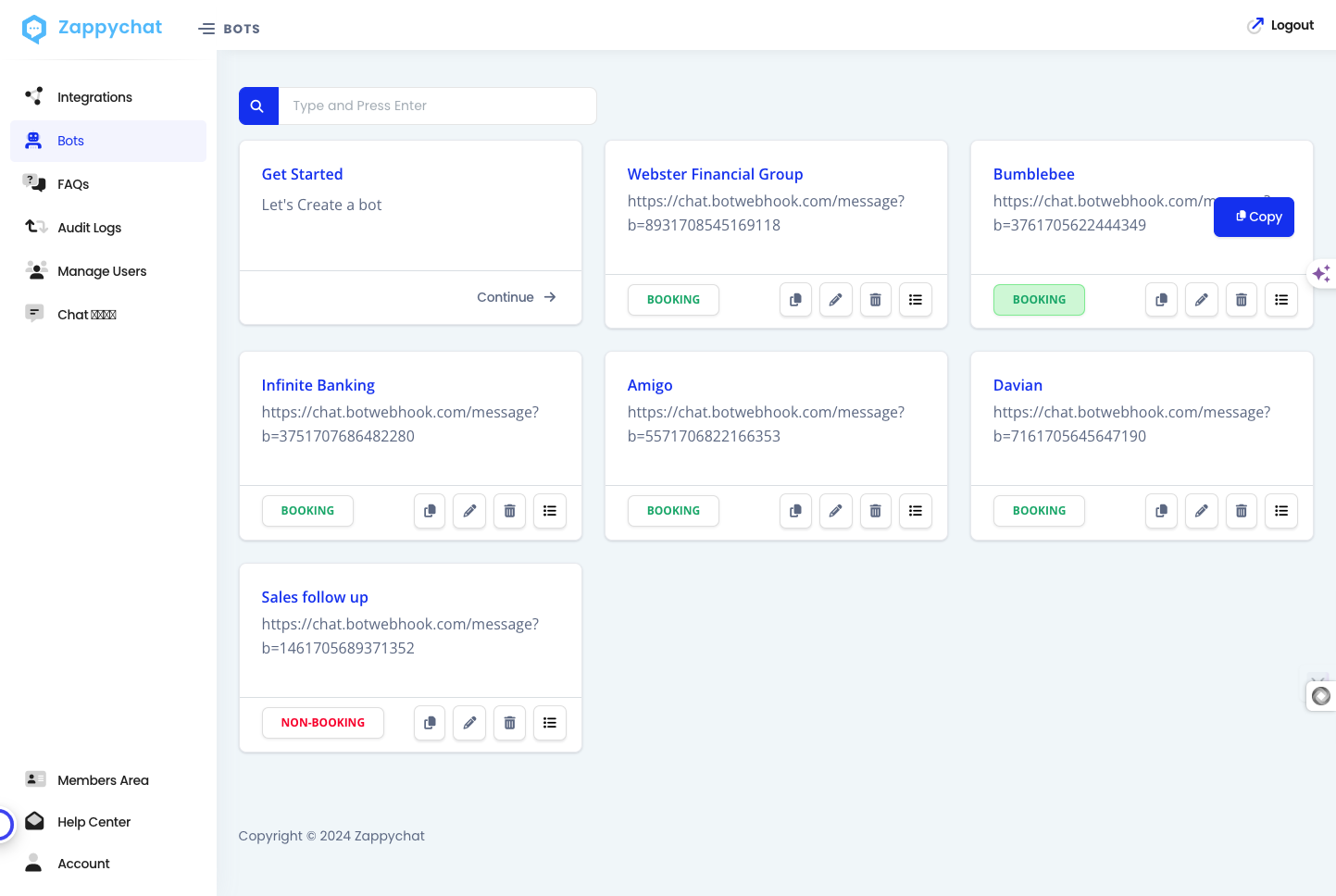This screenshot has height=896, width=1336.
Task: Delete the Amigo bot
Action: 875,511
